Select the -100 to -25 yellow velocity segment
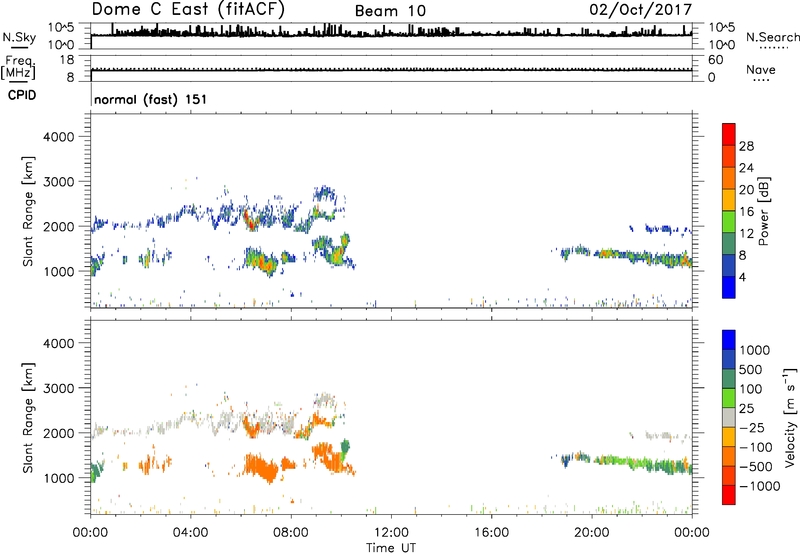The image size is (800, 554). [x=729, y=437]
